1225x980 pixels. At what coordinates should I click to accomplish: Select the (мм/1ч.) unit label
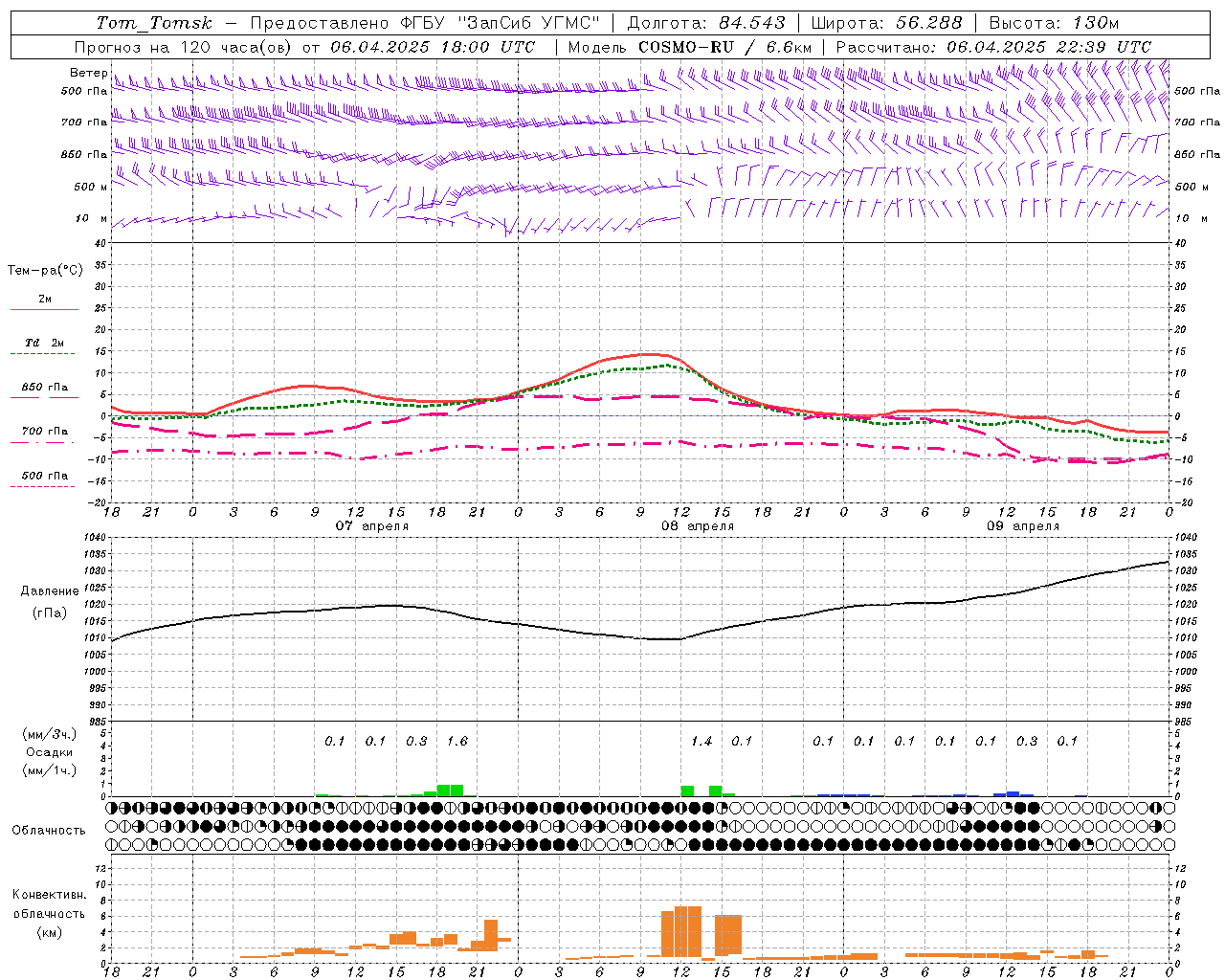[x=49, y=770]
